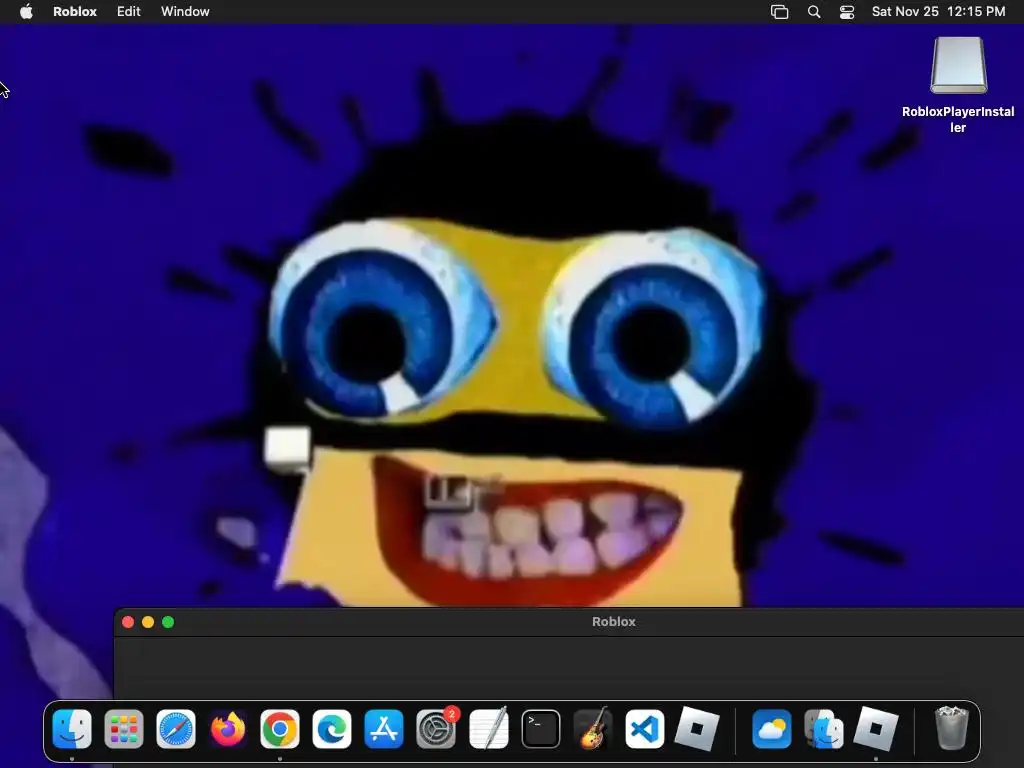Open Visual Studio Code from the dock
Image resolution: width=1024 pixels, height=768 pixels.
pyautogui.click(x=645, y=728)
